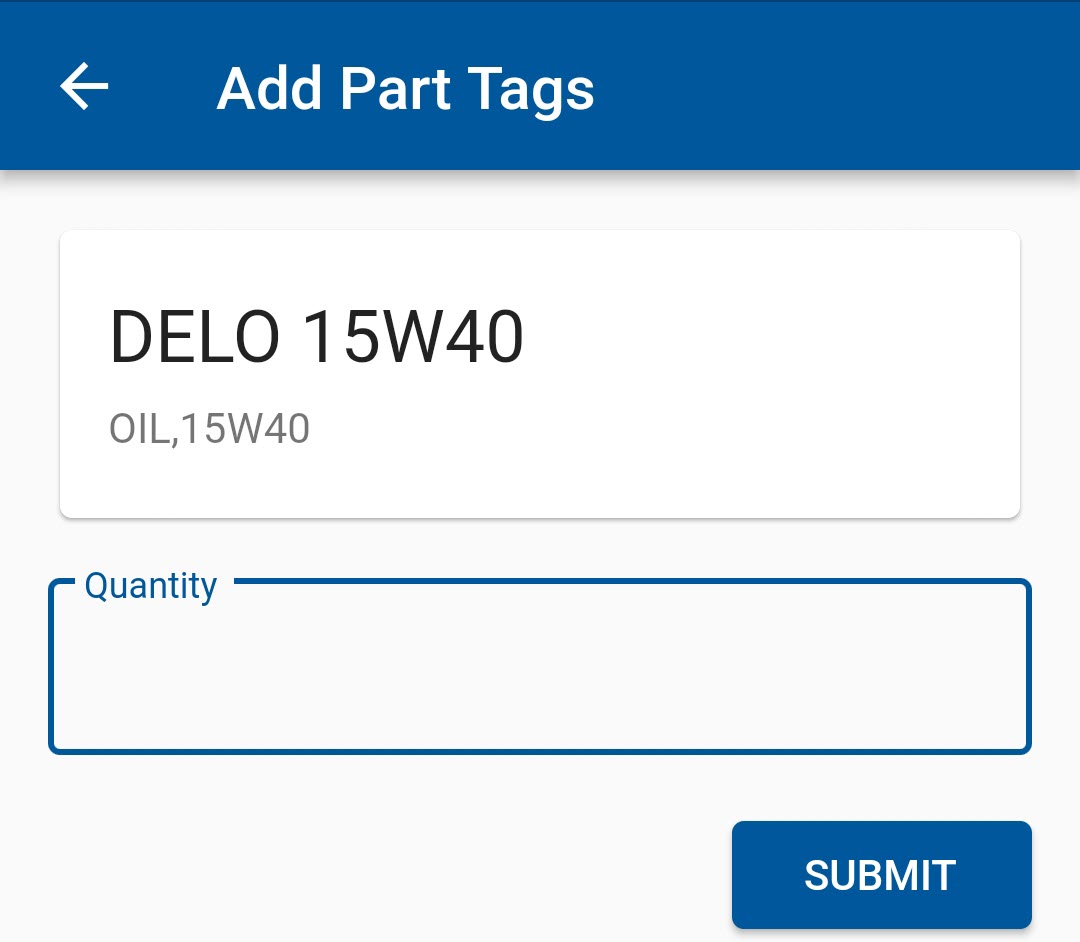1080x942 pixels.
Task: Click the DELO 15W40 part name
Action: (x=316, y=338)
